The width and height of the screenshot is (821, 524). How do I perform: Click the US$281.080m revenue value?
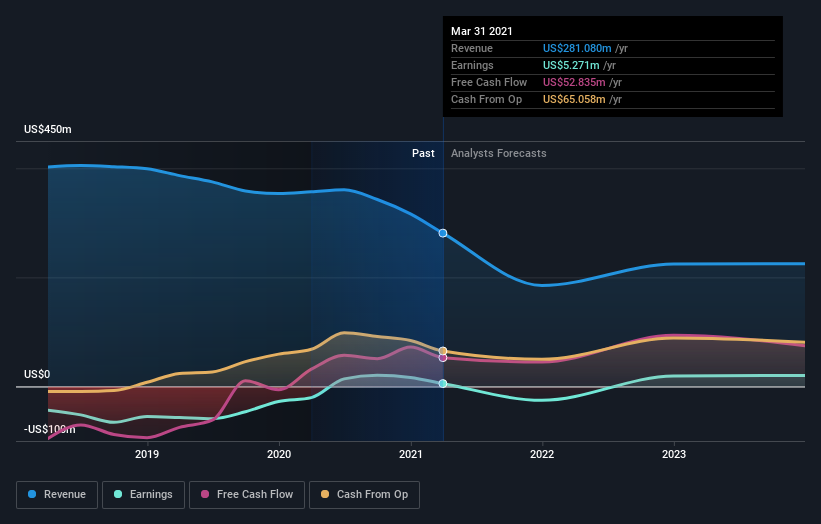[577, 48]
